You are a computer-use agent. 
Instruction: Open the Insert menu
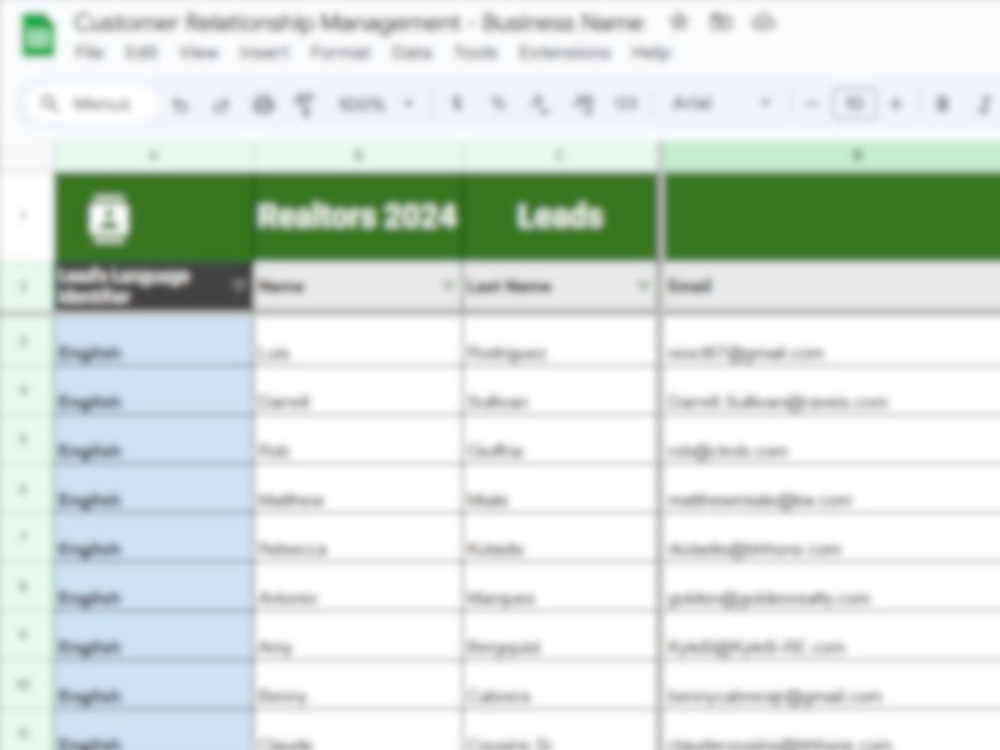click(264, 52)
